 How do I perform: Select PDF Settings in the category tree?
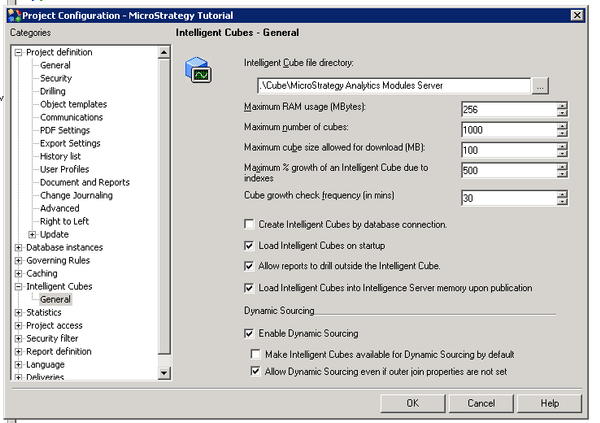pyautogui.click(x=64, y=130)
